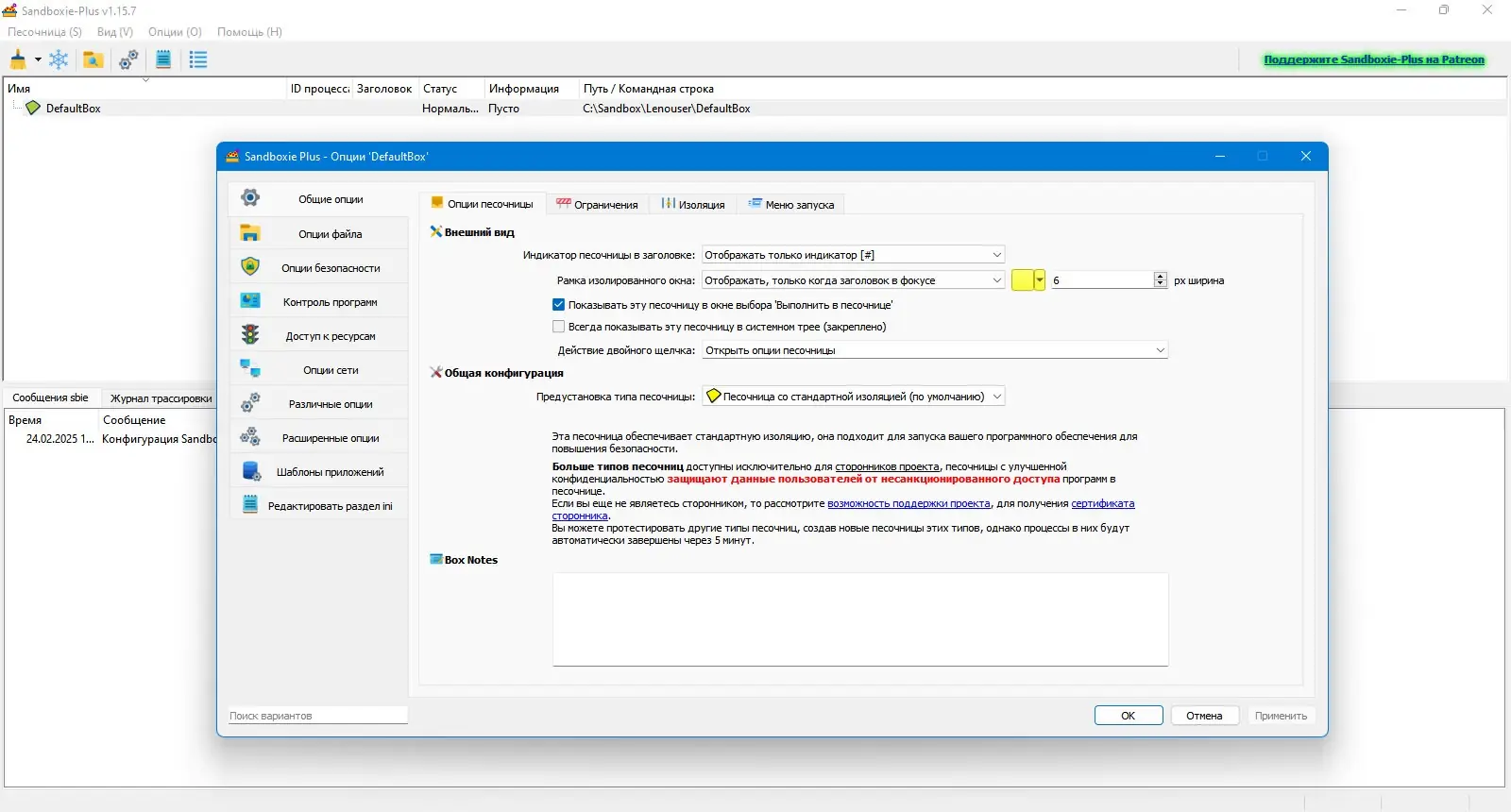Click the Заголовок column header

tap(384, 89)
